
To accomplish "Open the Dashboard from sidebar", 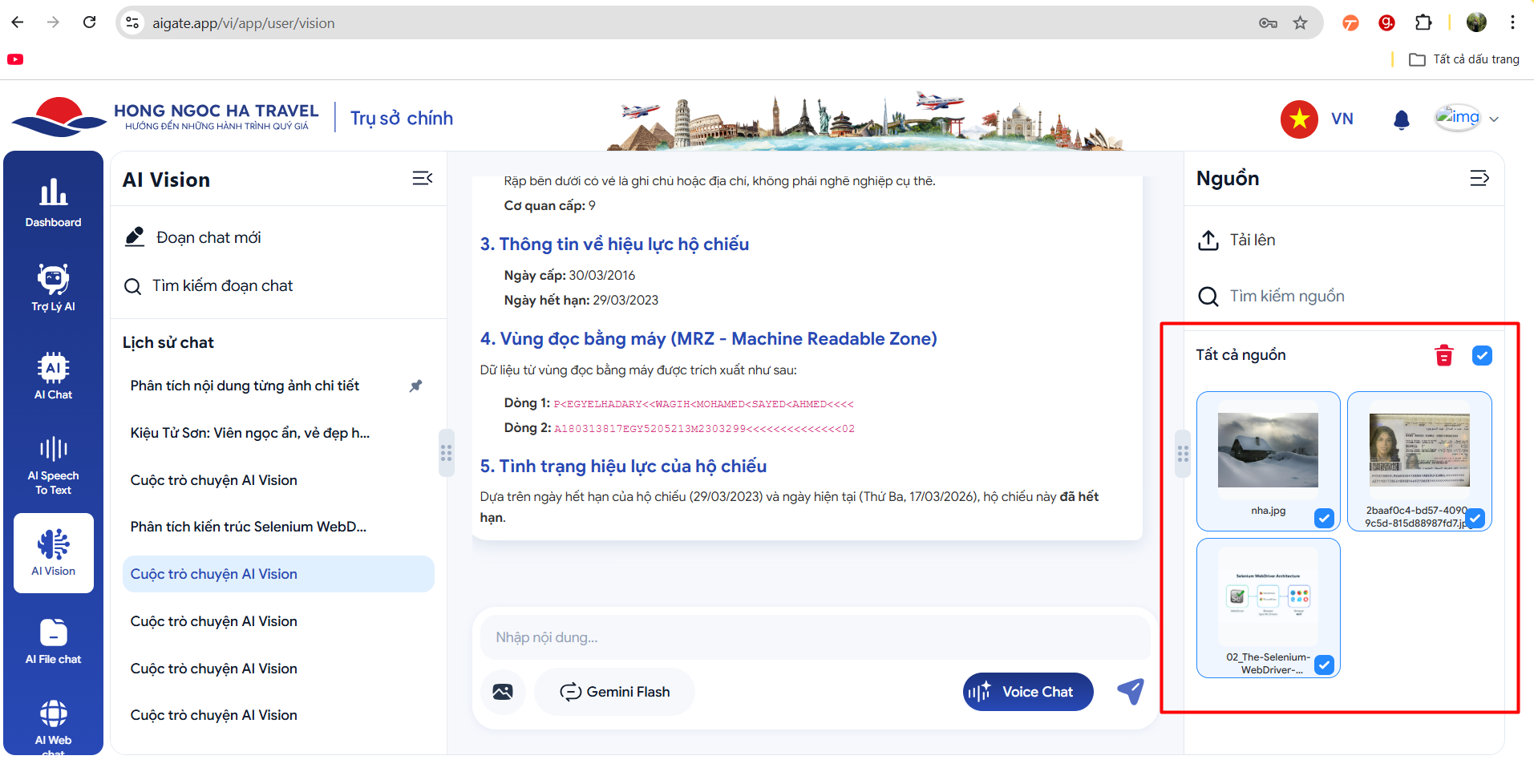I will 53,202.
